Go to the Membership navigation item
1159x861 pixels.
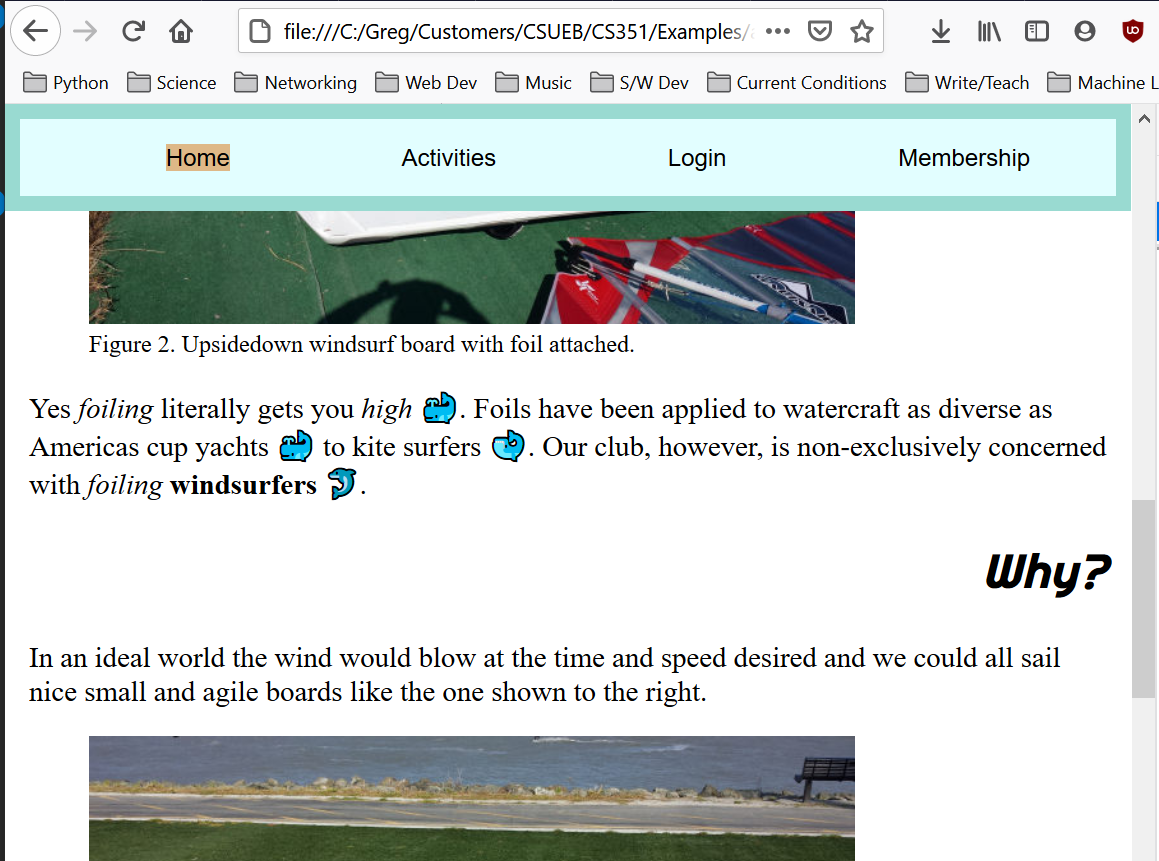click(963, 158)
